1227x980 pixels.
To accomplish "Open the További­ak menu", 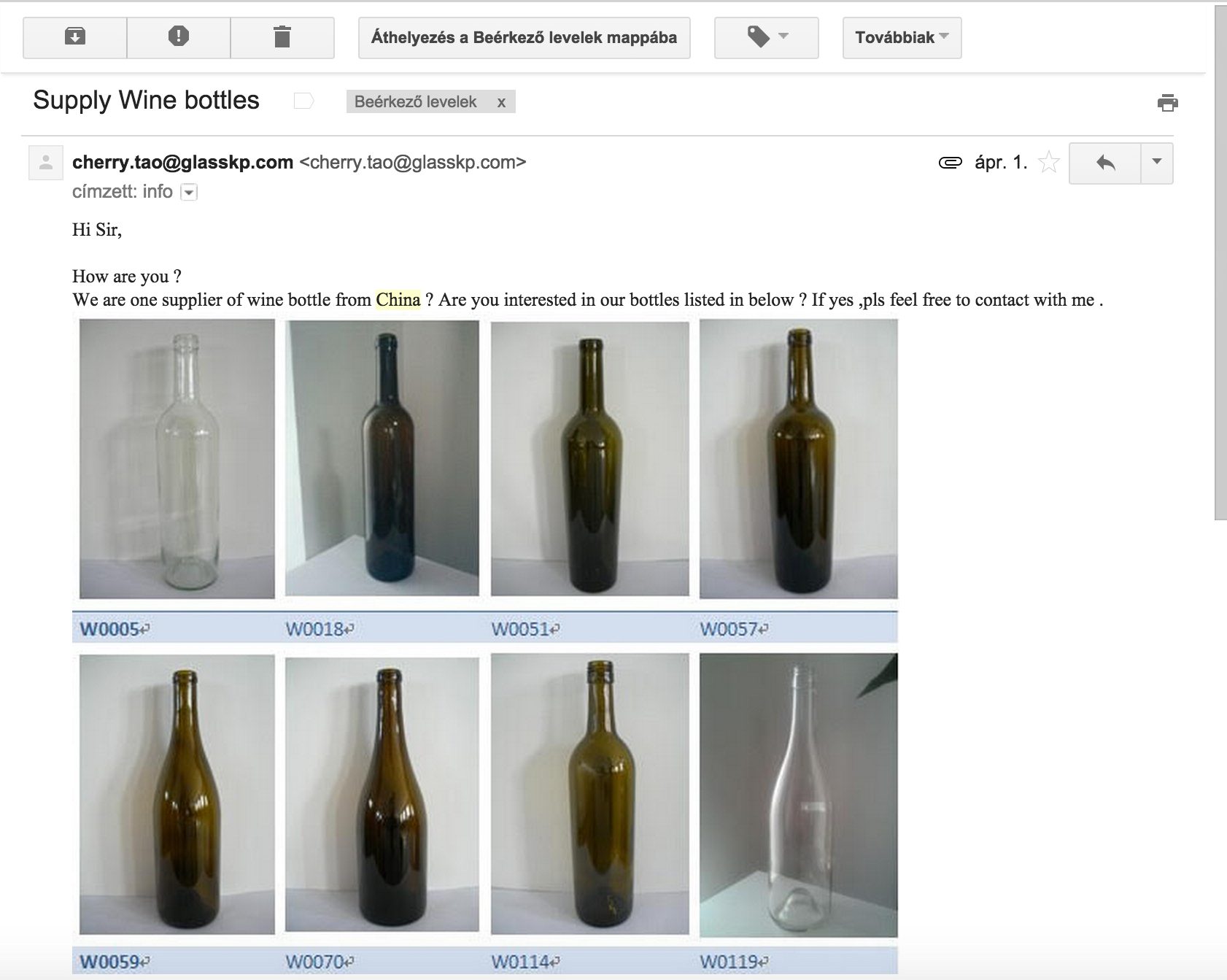I will [902, 37].
